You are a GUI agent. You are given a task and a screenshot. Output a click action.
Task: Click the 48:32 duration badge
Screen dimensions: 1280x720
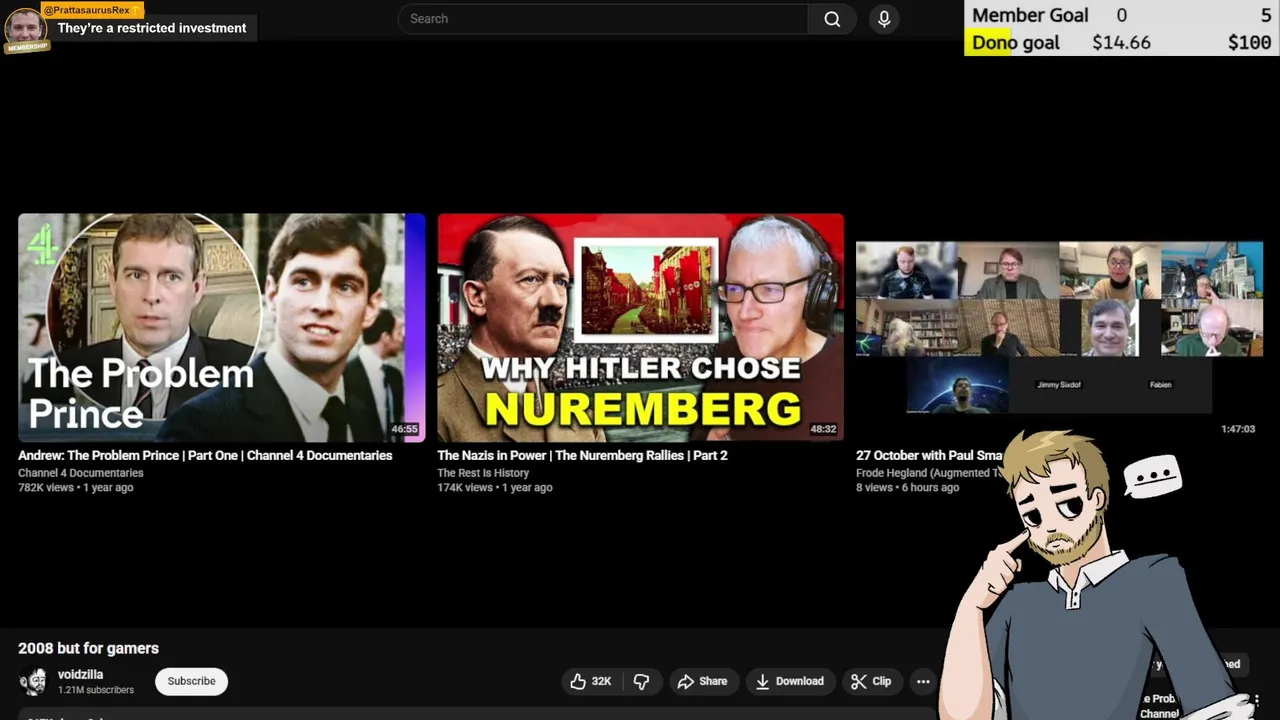click(x=823, y=429)
